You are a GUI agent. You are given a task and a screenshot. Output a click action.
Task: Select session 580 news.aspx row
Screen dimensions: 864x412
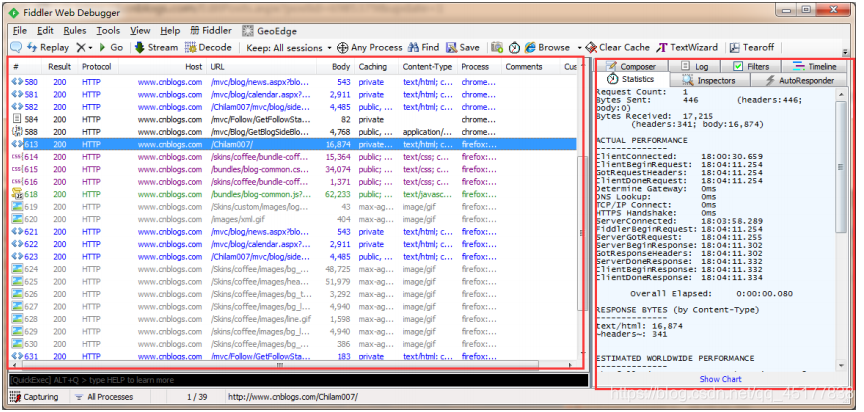pos(293,82)
